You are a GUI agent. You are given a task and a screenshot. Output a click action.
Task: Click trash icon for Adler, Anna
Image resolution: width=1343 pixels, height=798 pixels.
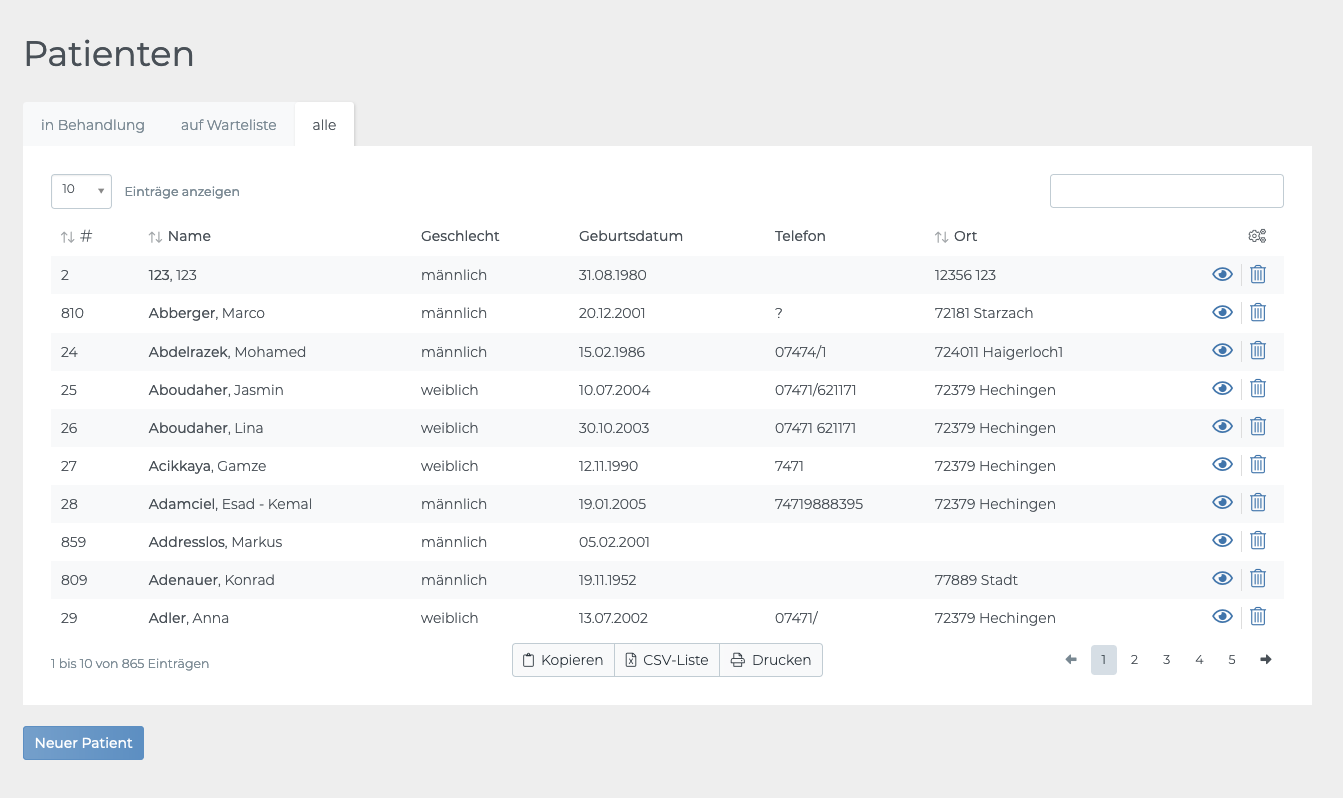click(x=1258, y=617)
